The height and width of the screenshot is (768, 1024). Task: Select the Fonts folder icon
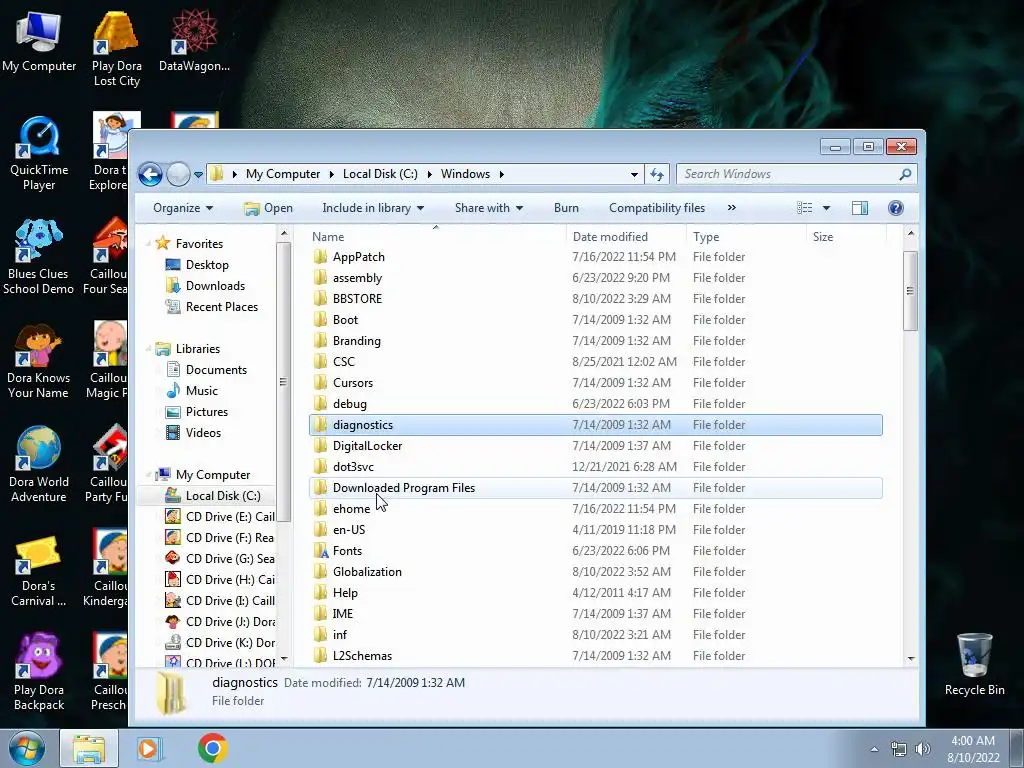click(320, 551)
